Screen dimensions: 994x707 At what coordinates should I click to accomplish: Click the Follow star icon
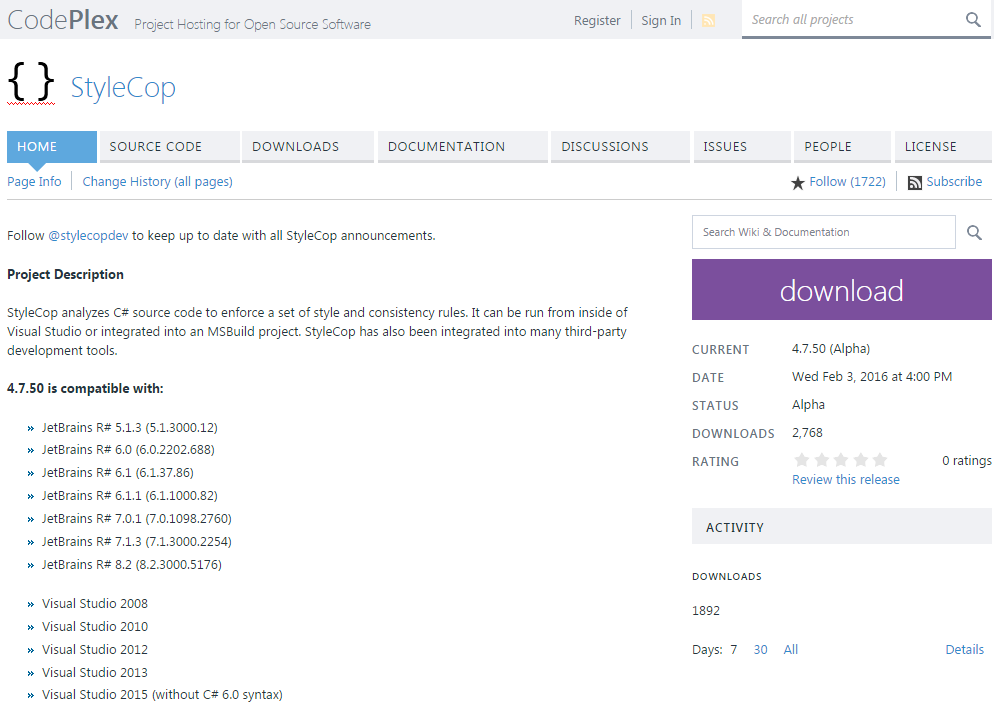(x=797, y=183)
